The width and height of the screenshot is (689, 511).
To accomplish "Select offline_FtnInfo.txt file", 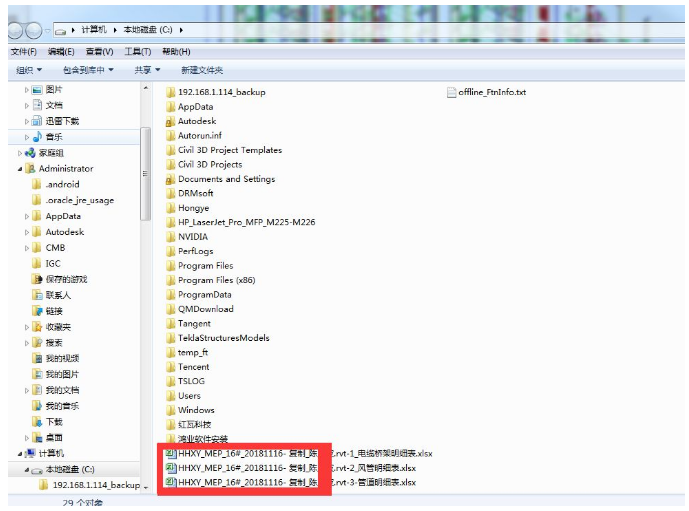I will click(x=486, y=92).
